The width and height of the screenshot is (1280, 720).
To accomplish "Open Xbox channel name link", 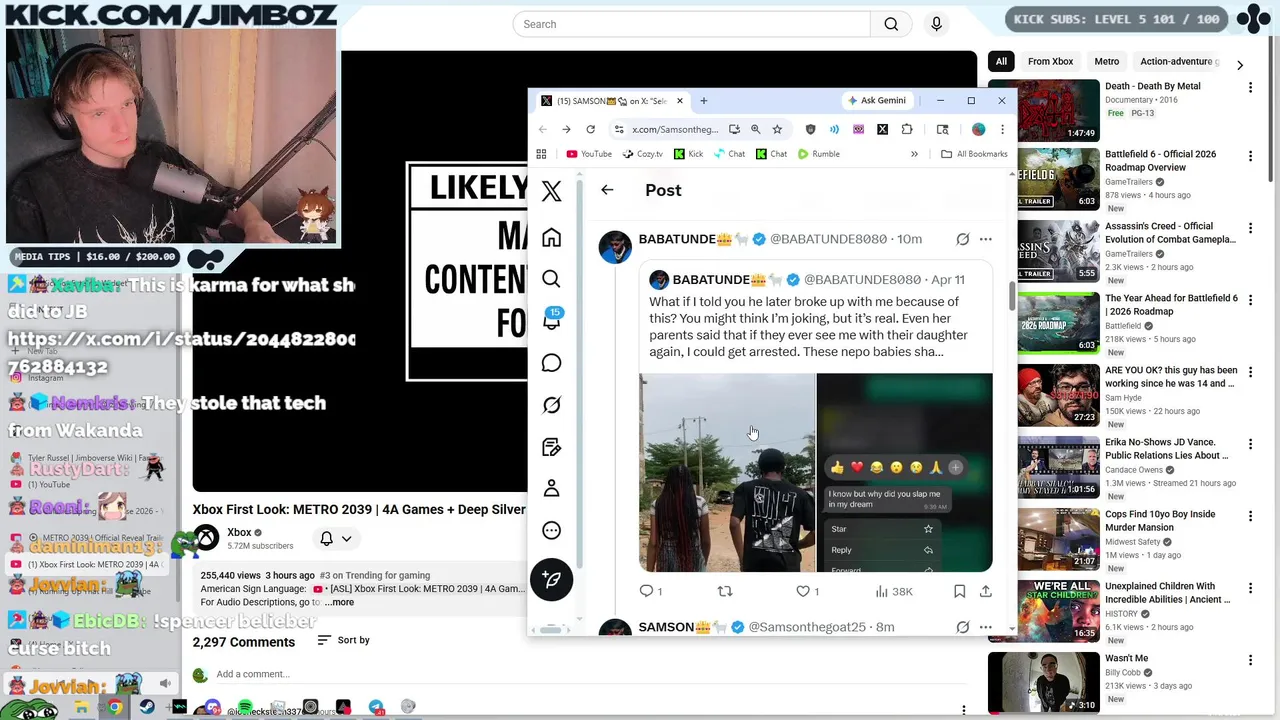I will click(239, 533).
